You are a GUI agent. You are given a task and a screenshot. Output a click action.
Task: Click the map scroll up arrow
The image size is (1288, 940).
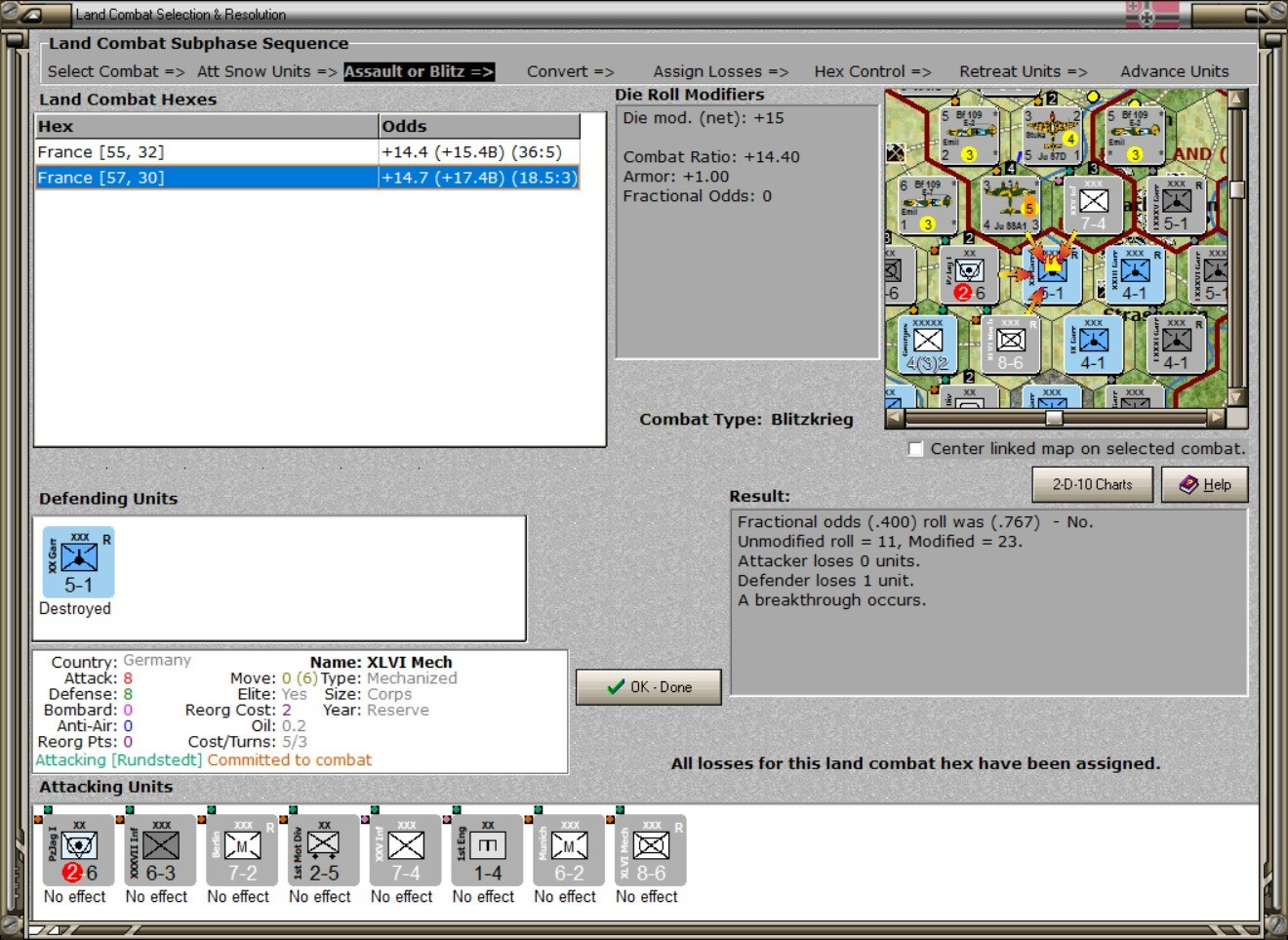tap(1237, 99)
